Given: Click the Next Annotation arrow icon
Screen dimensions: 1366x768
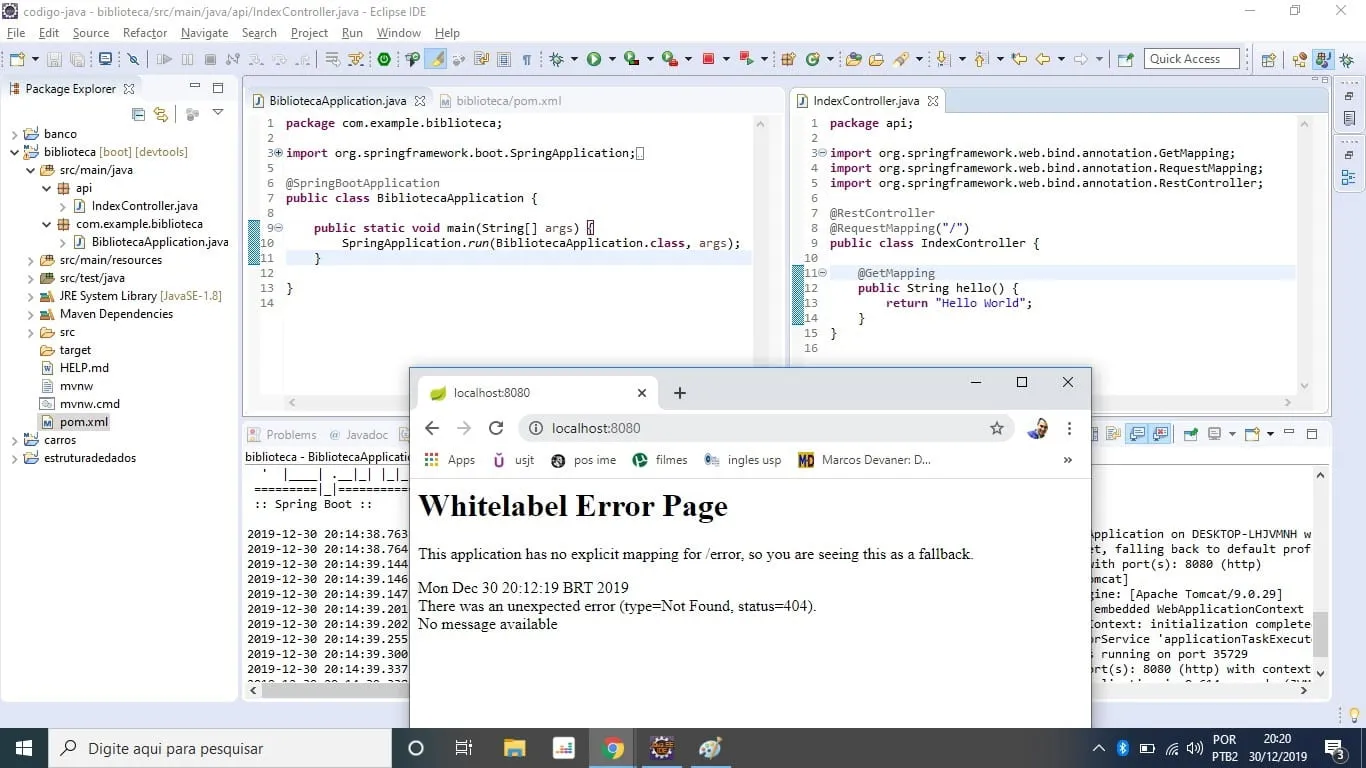Looking at the screenshot, I should click(x=942, y=59).
